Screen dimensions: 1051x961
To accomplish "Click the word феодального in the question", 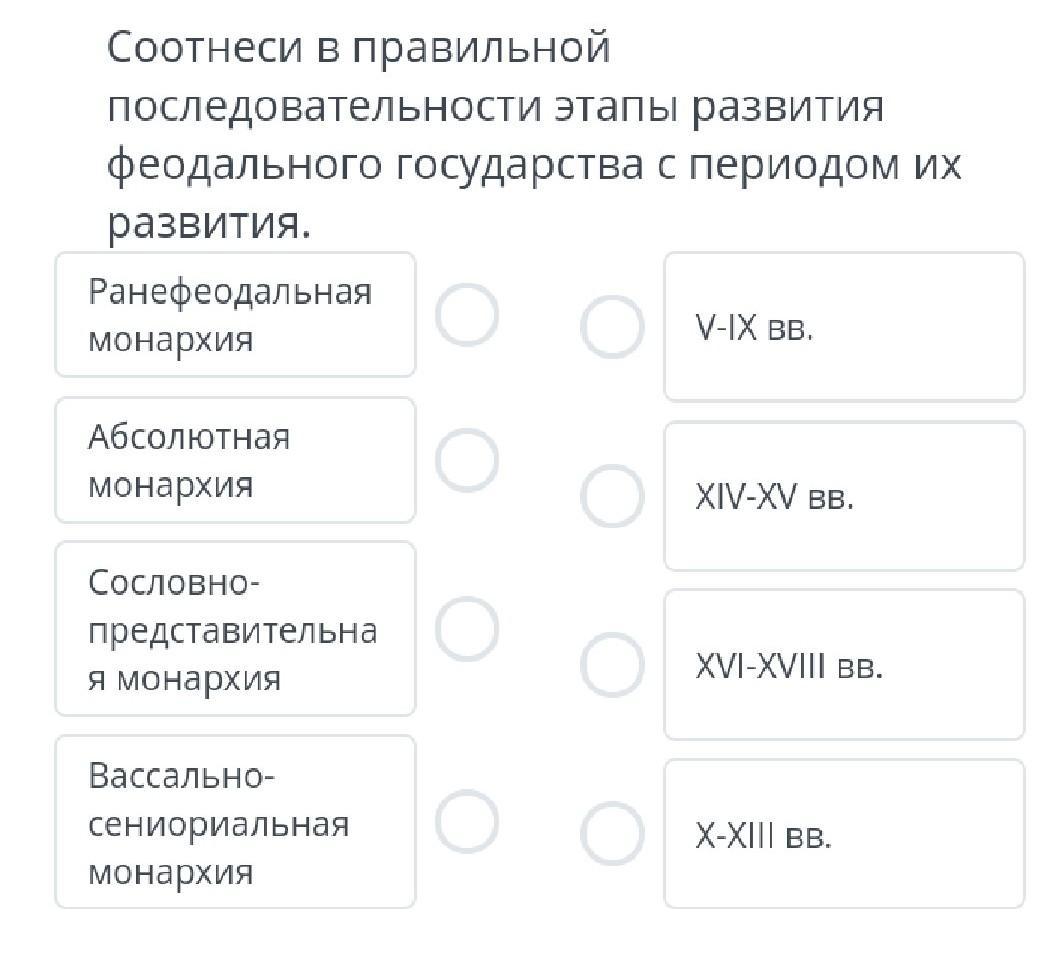I will (x=244, y=165).
